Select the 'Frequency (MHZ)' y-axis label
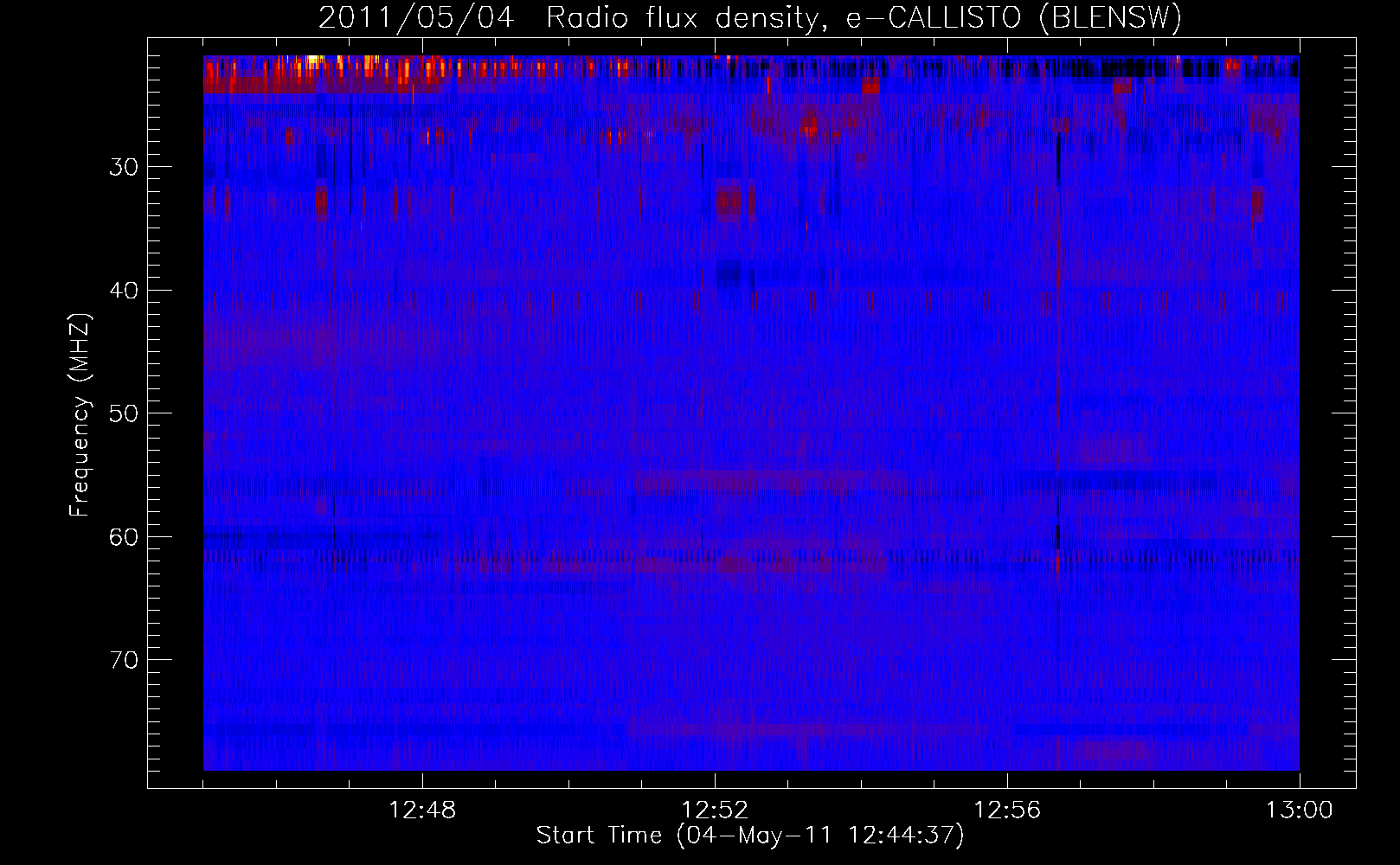The image size is (1400, 865). click(x=80, y=414)
